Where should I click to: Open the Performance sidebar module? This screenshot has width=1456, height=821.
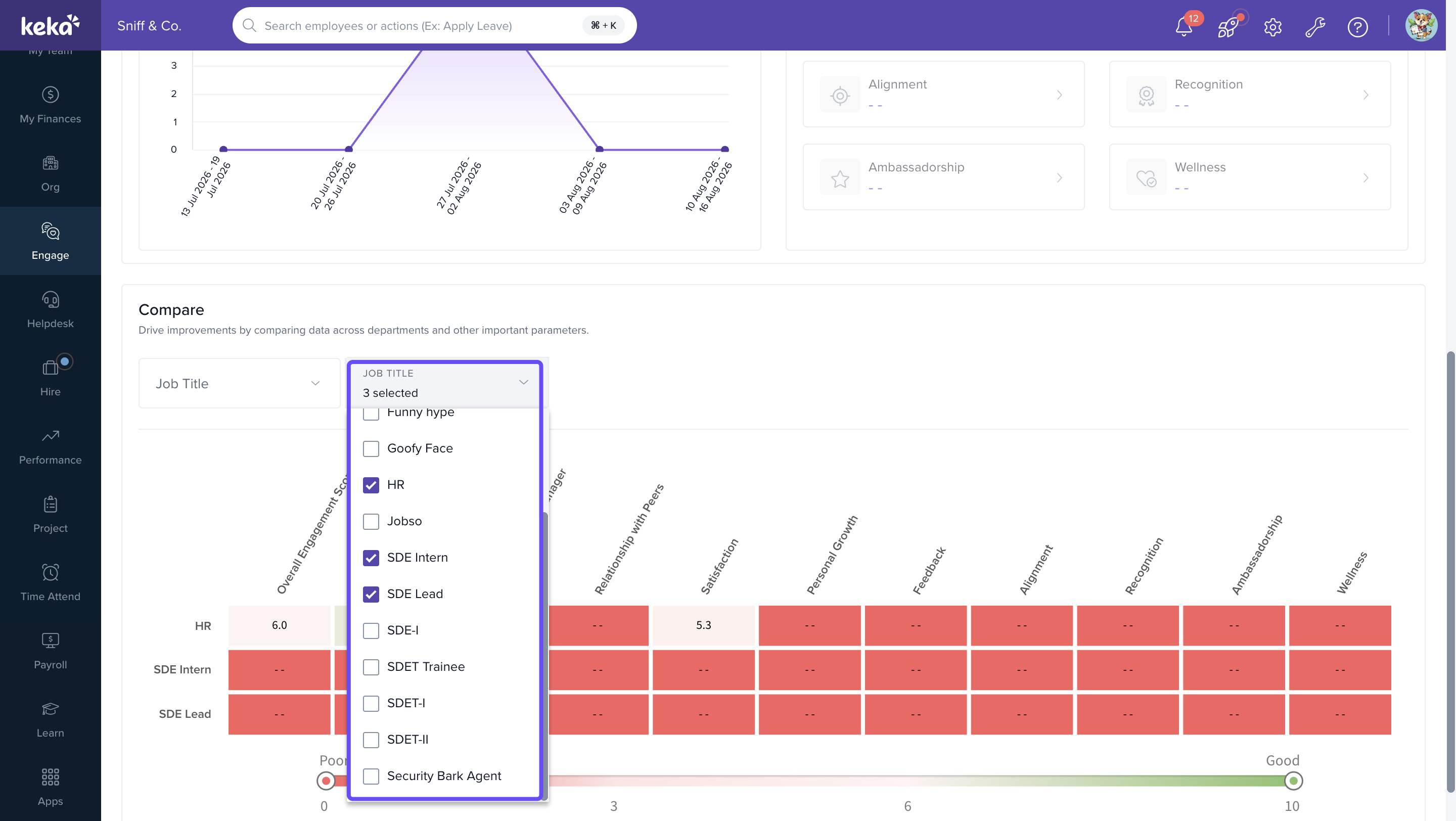point(51,446)
